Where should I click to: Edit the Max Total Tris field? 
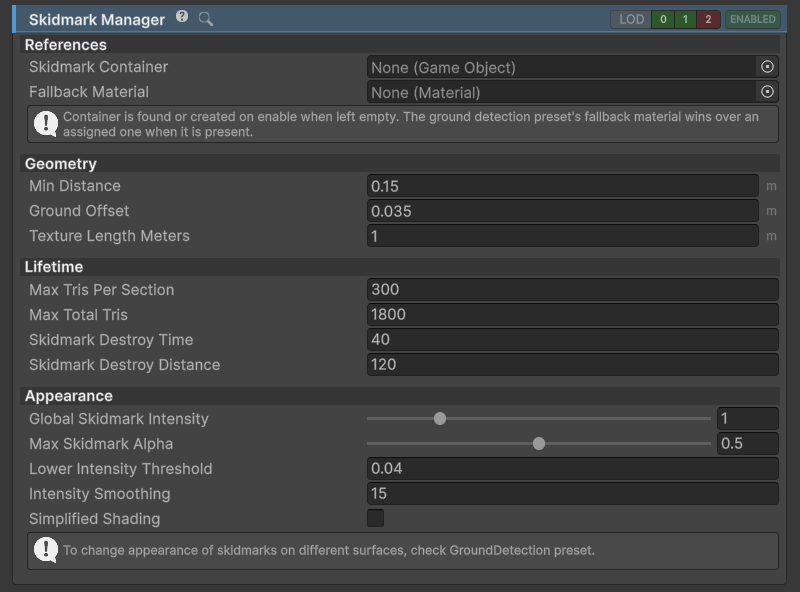pyautogui.click(x=573, y=314)
